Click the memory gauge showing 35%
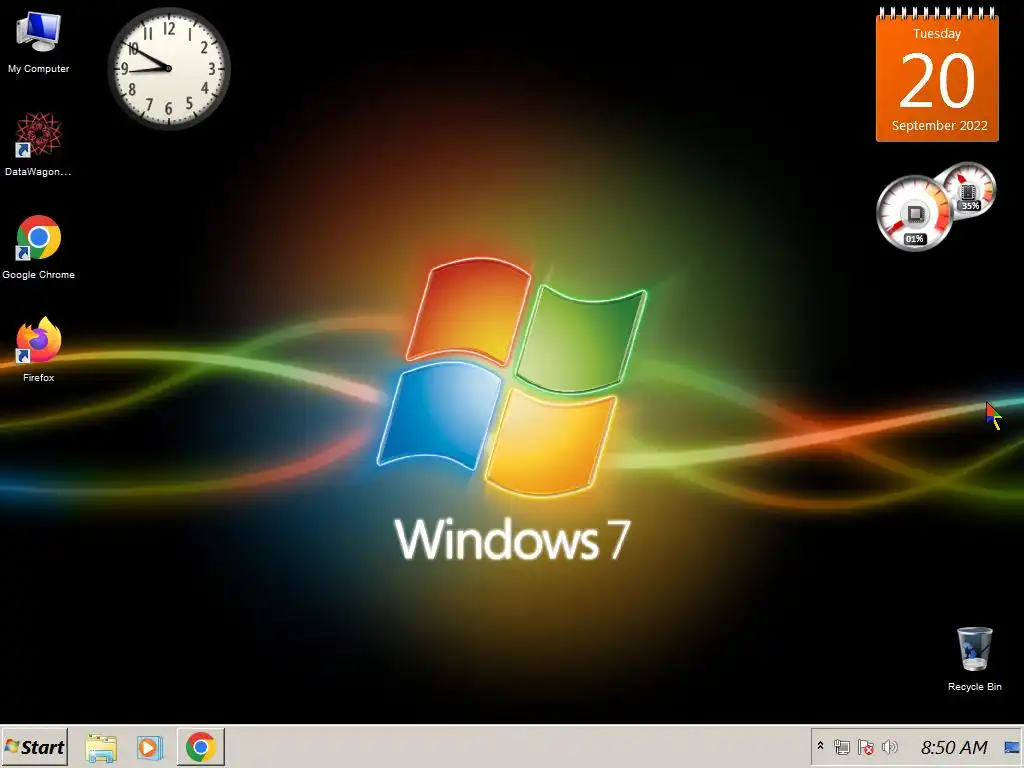Viewport: 1024px width, 768px height. click(x=968, y=190)
